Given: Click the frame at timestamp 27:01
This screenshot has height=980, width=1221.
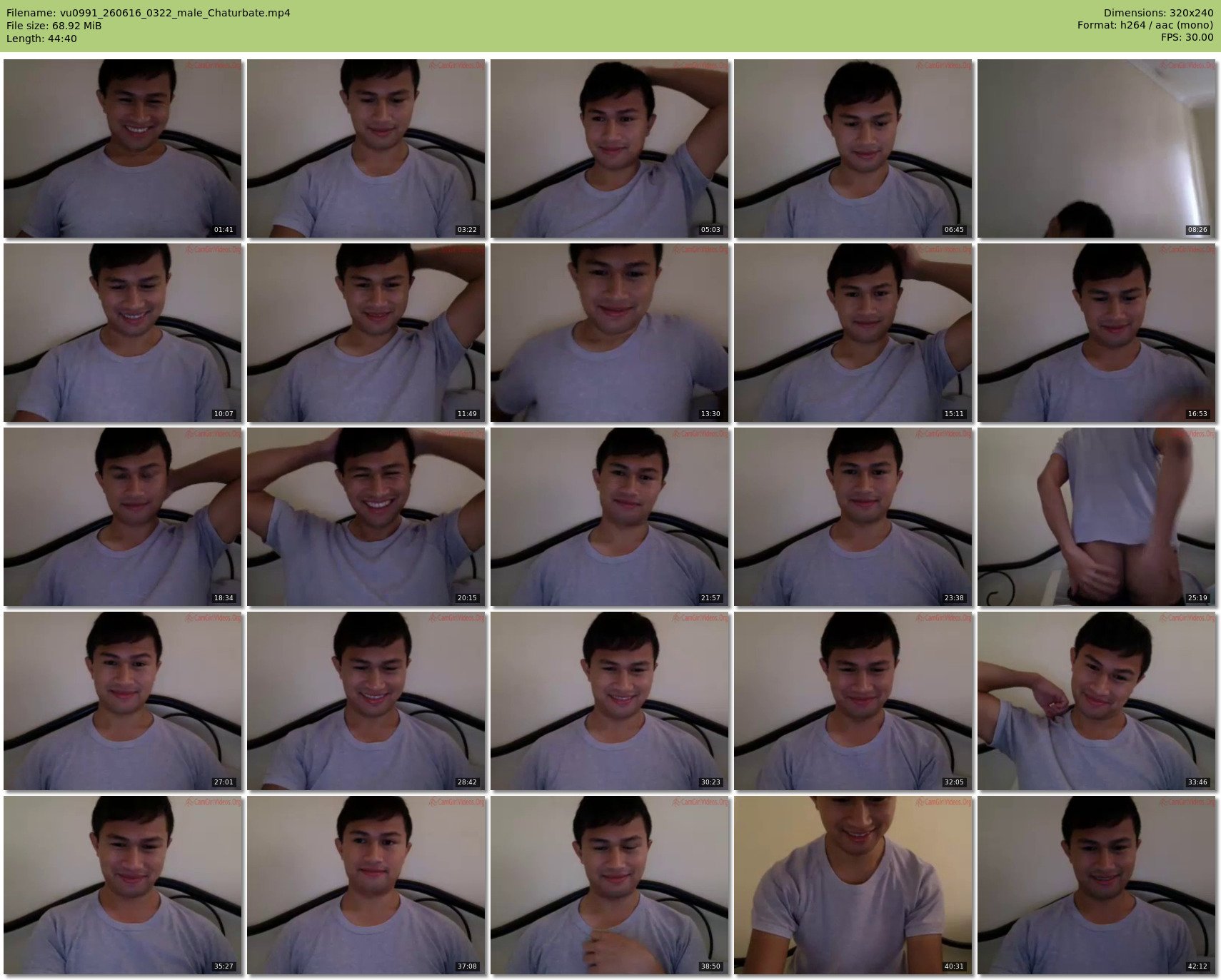Looking at the screenshot, I should pos(123,701).
